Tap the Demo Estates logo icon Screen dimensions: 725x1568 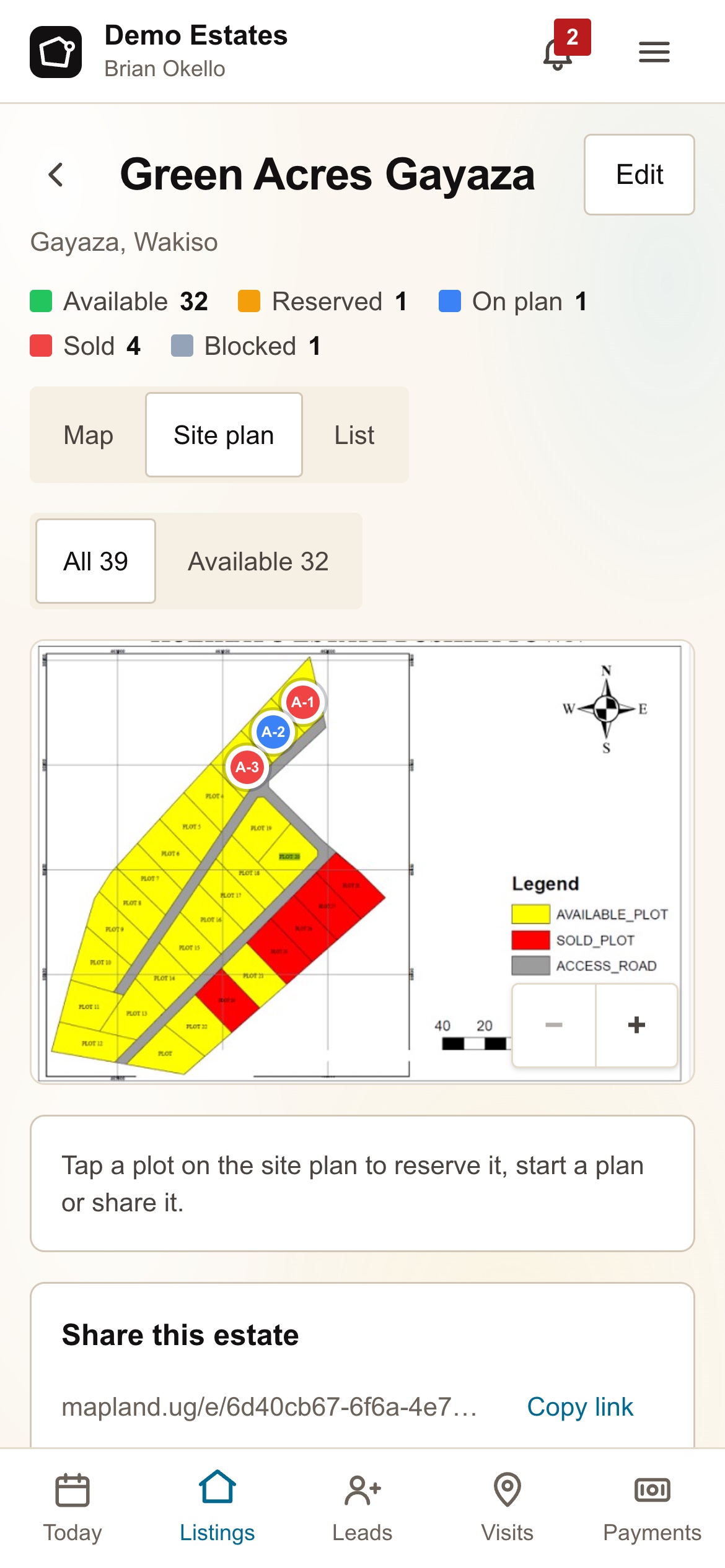point(56,52)
